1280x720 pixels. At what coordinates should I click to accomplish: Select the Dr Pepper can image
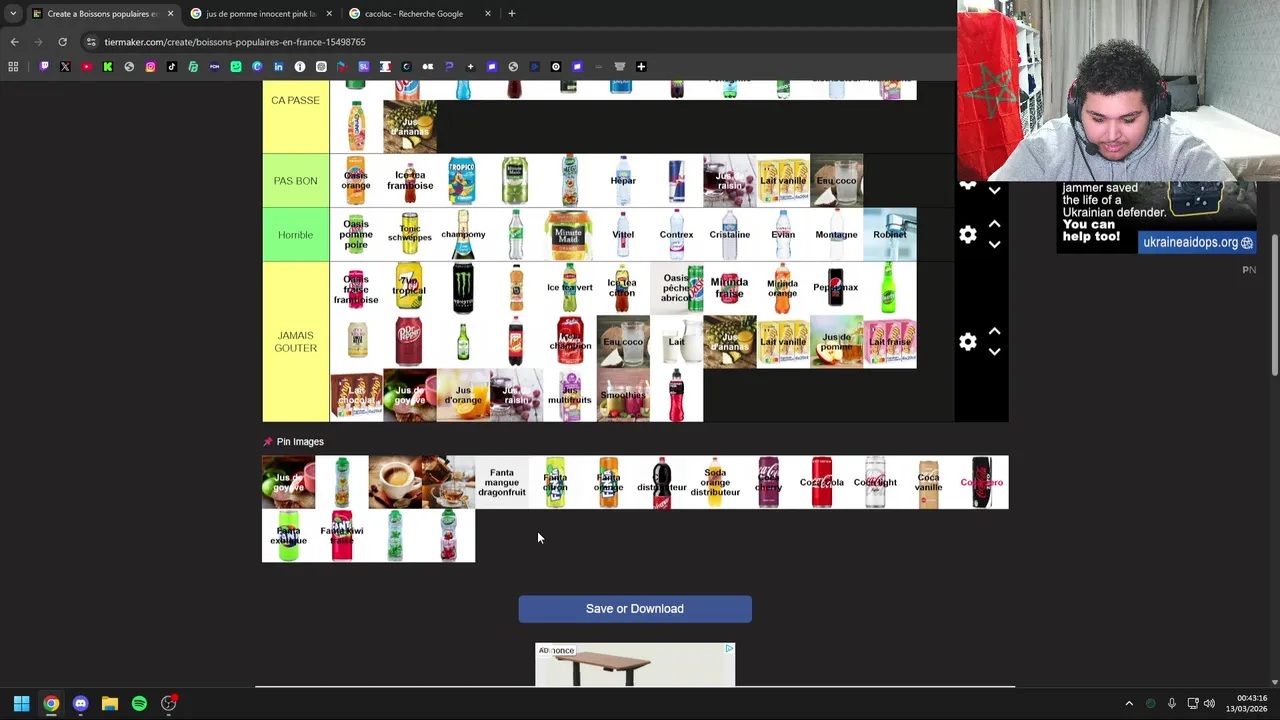click(409, 342)
